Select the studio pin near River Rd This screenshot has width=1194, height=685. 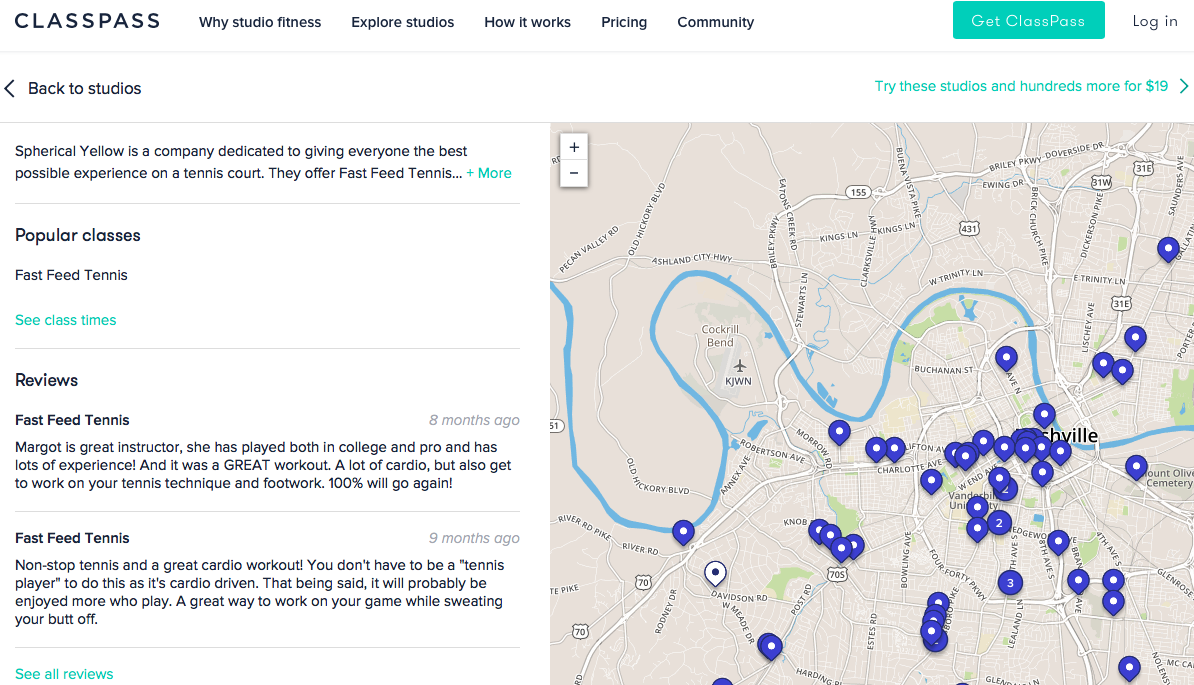tap(683, 531)
